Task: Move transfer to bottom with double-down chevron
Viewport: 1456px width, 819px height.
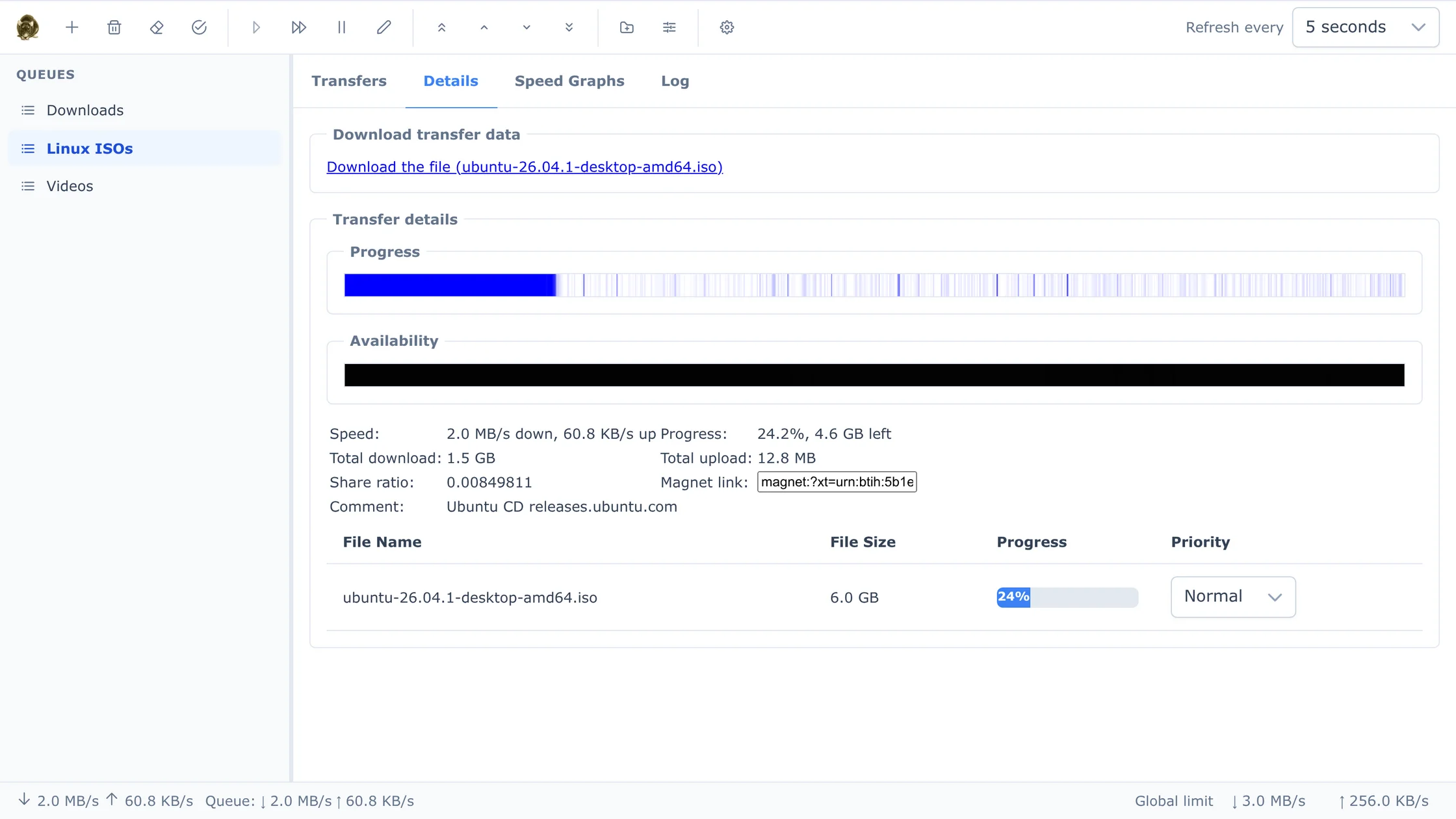Action: pyautogui.click(x=569, y=27)
